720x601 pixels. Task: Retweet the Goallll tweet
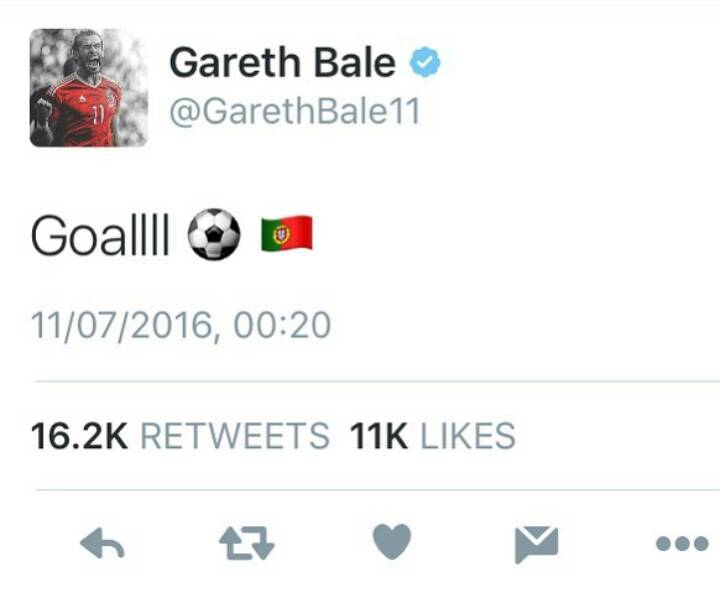coord(247,544)
